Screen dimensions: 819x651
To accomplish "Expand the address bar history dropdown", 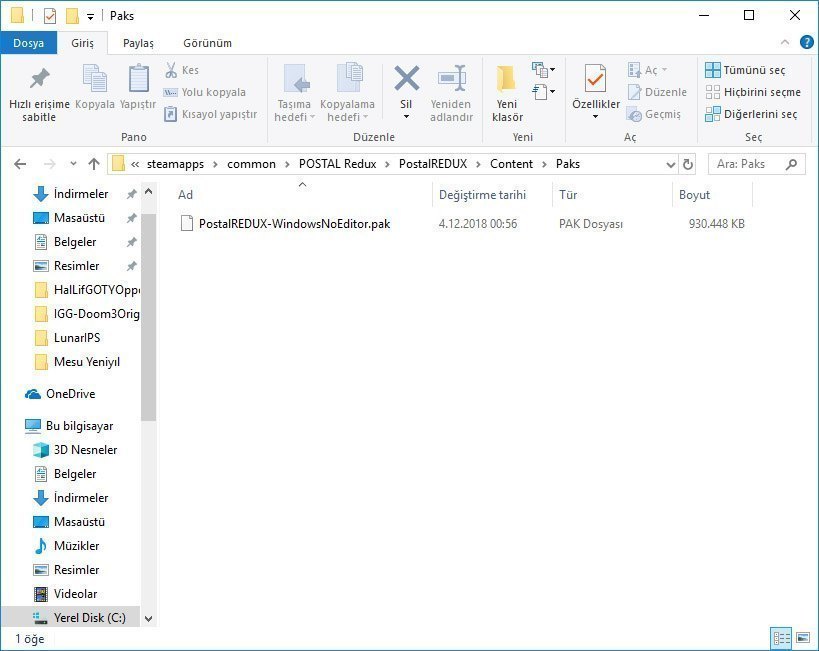I will click(x=671, y=165).
